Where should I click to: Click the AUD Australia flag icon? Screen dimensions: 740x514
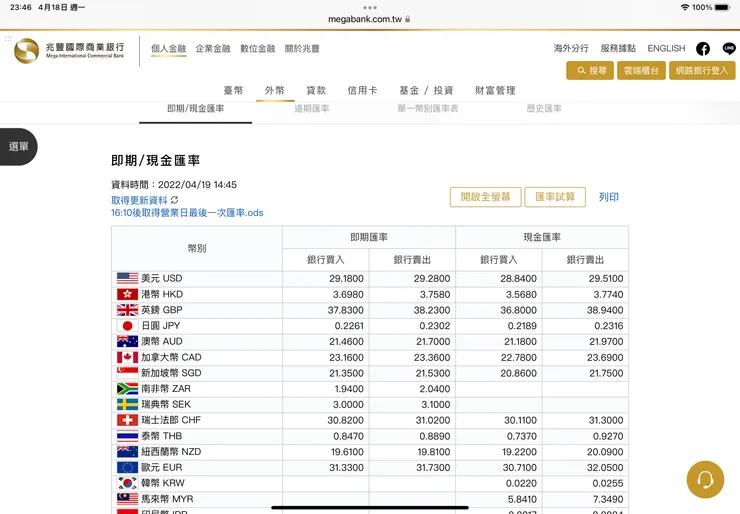click(127, 342)
